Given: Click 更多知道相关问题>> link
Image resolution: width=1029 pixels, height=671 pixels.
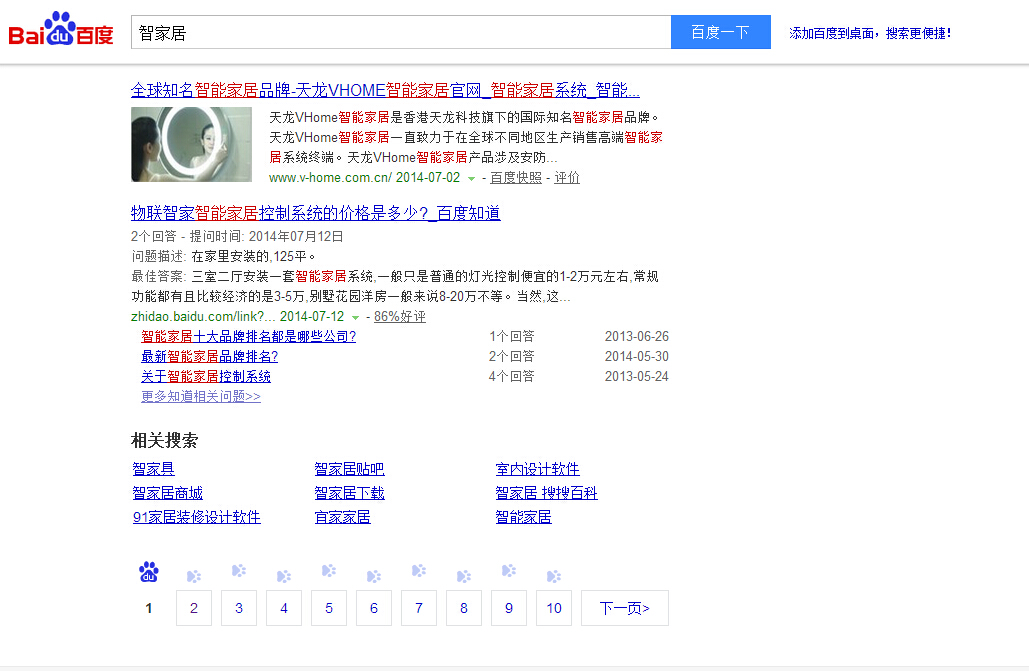Looking at the screenshot, I should (201, 396).
